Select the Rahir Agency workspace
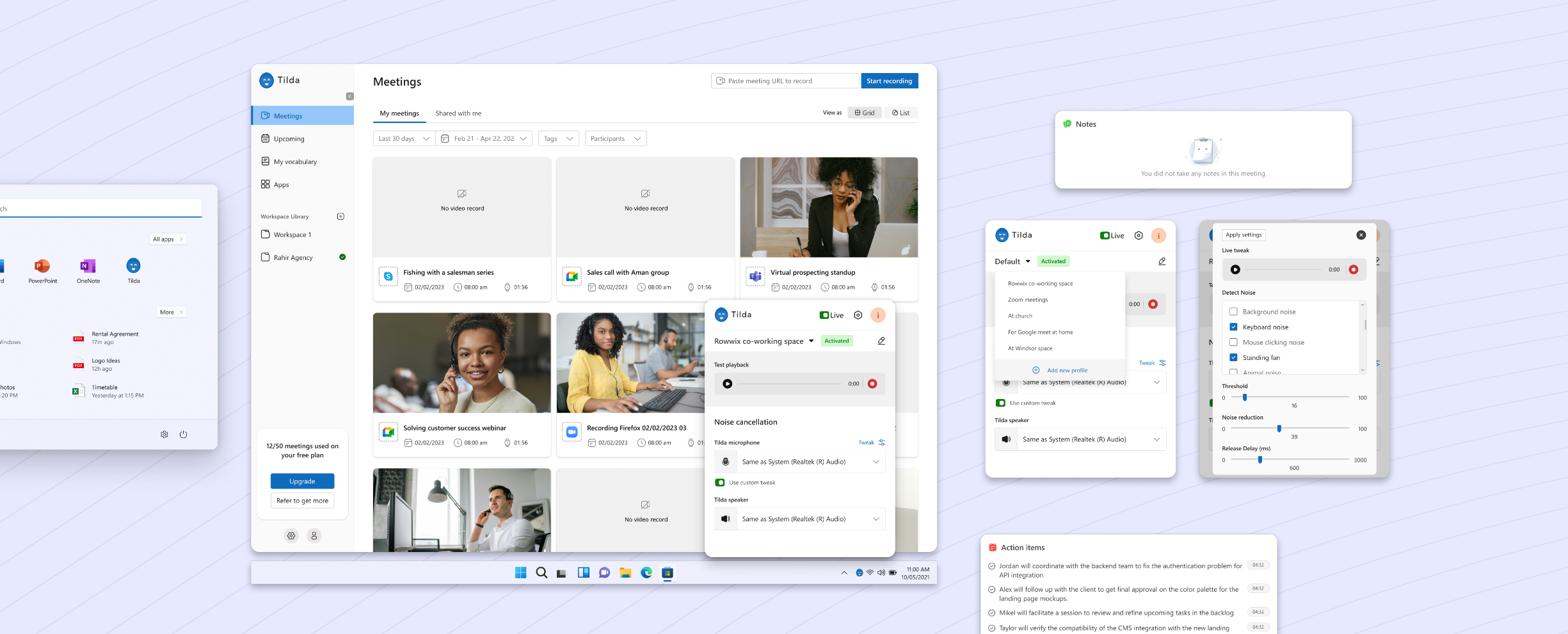Screen dimensions: 1568x634 coord(302,257)
